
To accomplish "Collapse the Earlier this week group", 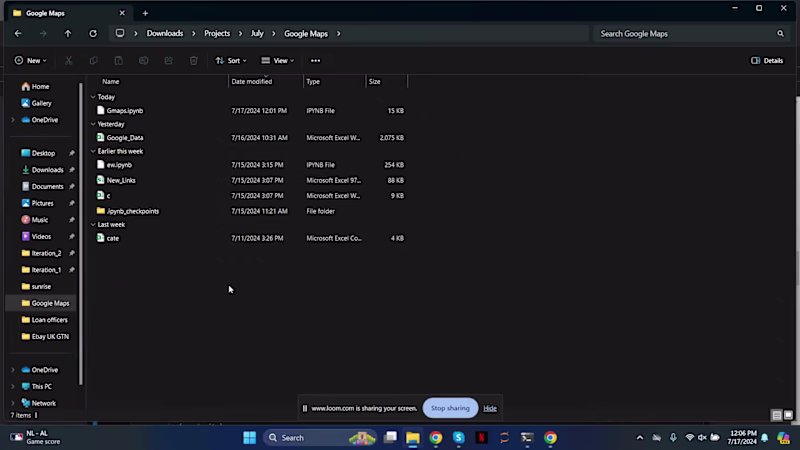I will pyautogui.click(x=93, y=152).
